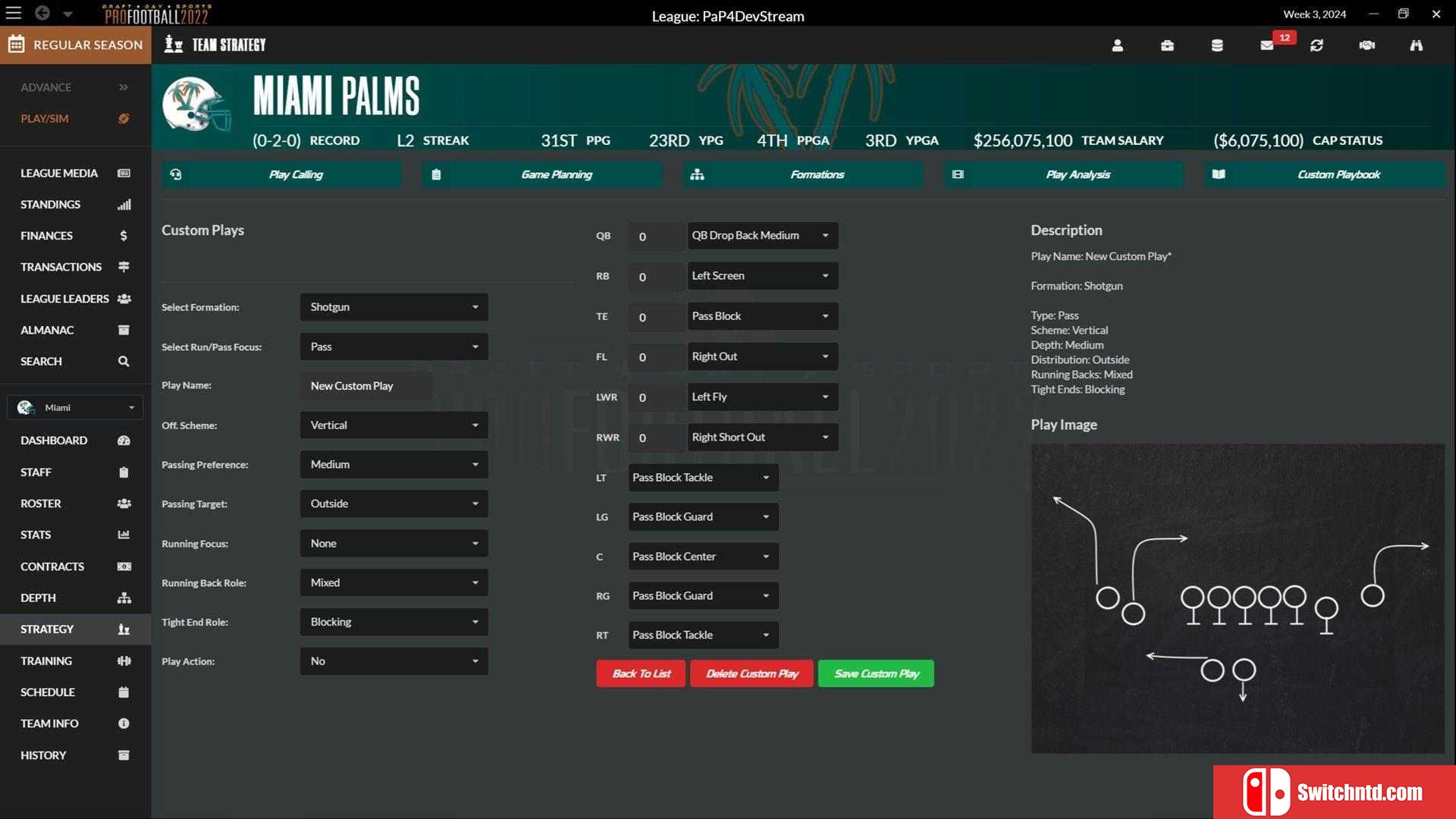1456x819 pixels.
Task: Click the Save Custom Play button
Action: (x=876, y=673)
